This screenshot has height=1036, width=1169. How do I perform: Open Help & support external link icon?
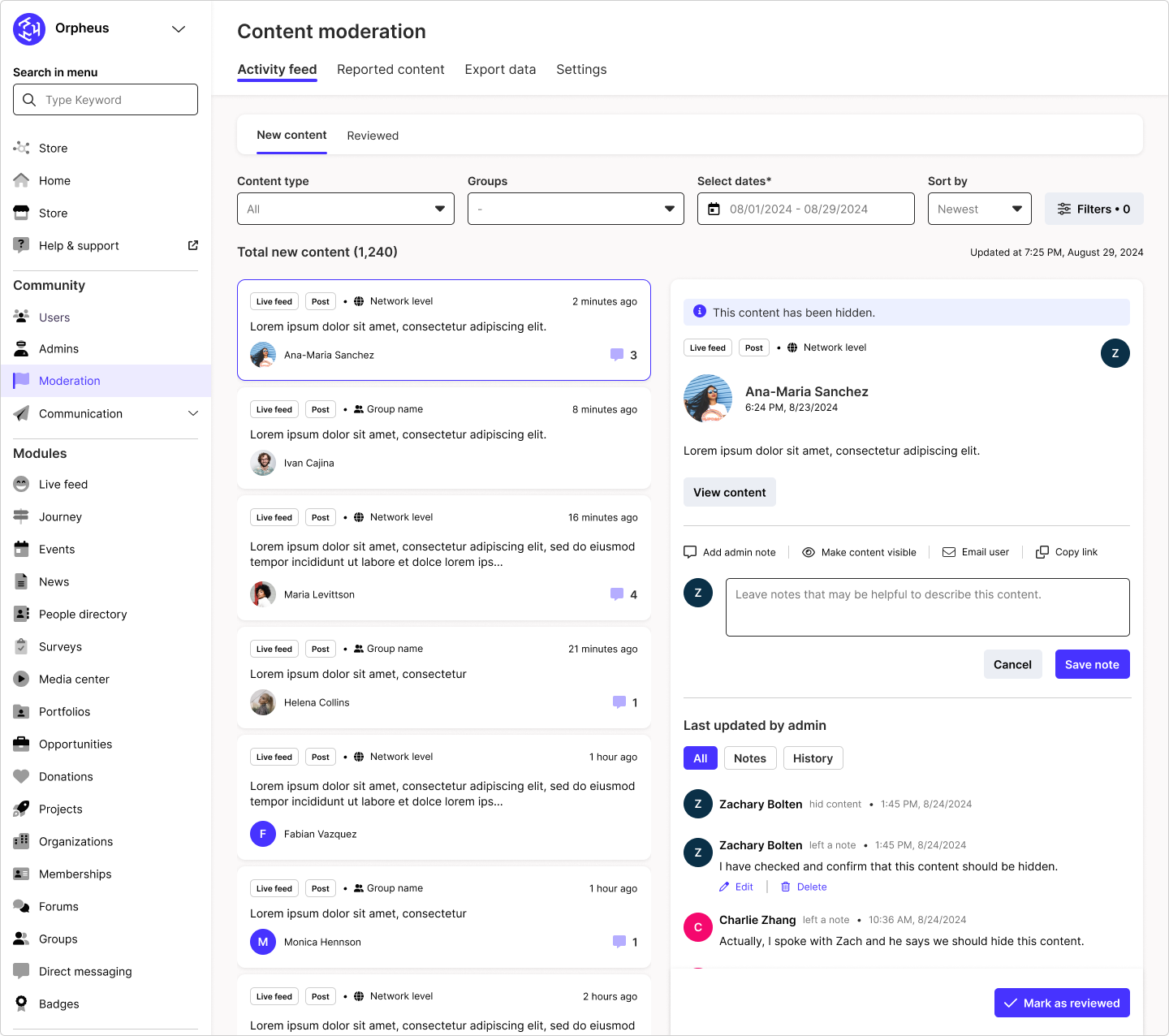[x=192, y=244]
